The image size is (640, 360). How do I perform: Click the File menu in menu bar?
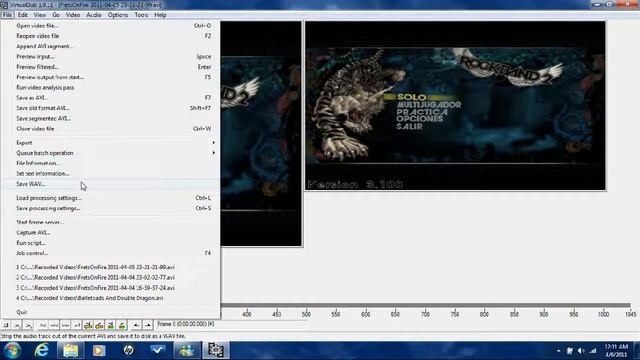click(7, 15)
